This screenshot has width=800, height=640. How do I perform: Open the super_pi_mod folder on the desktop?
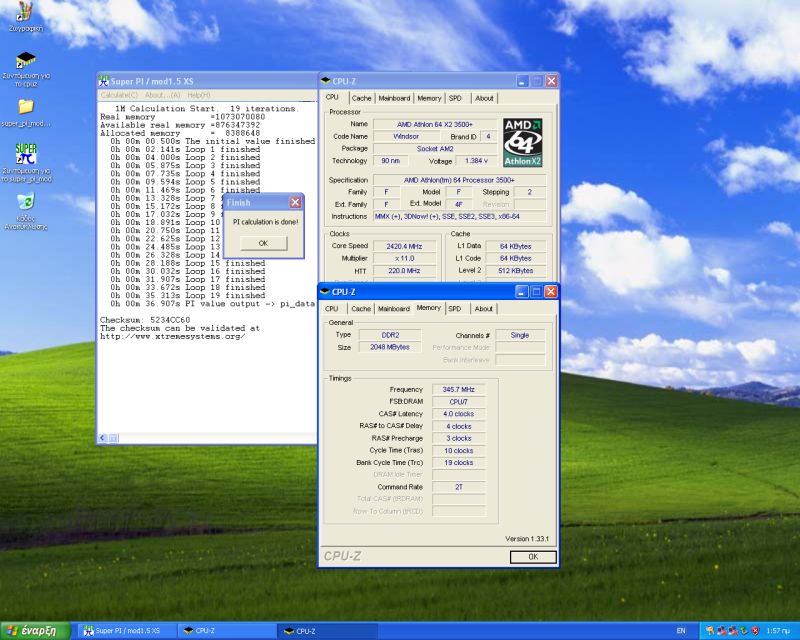[x=26, y=106]
